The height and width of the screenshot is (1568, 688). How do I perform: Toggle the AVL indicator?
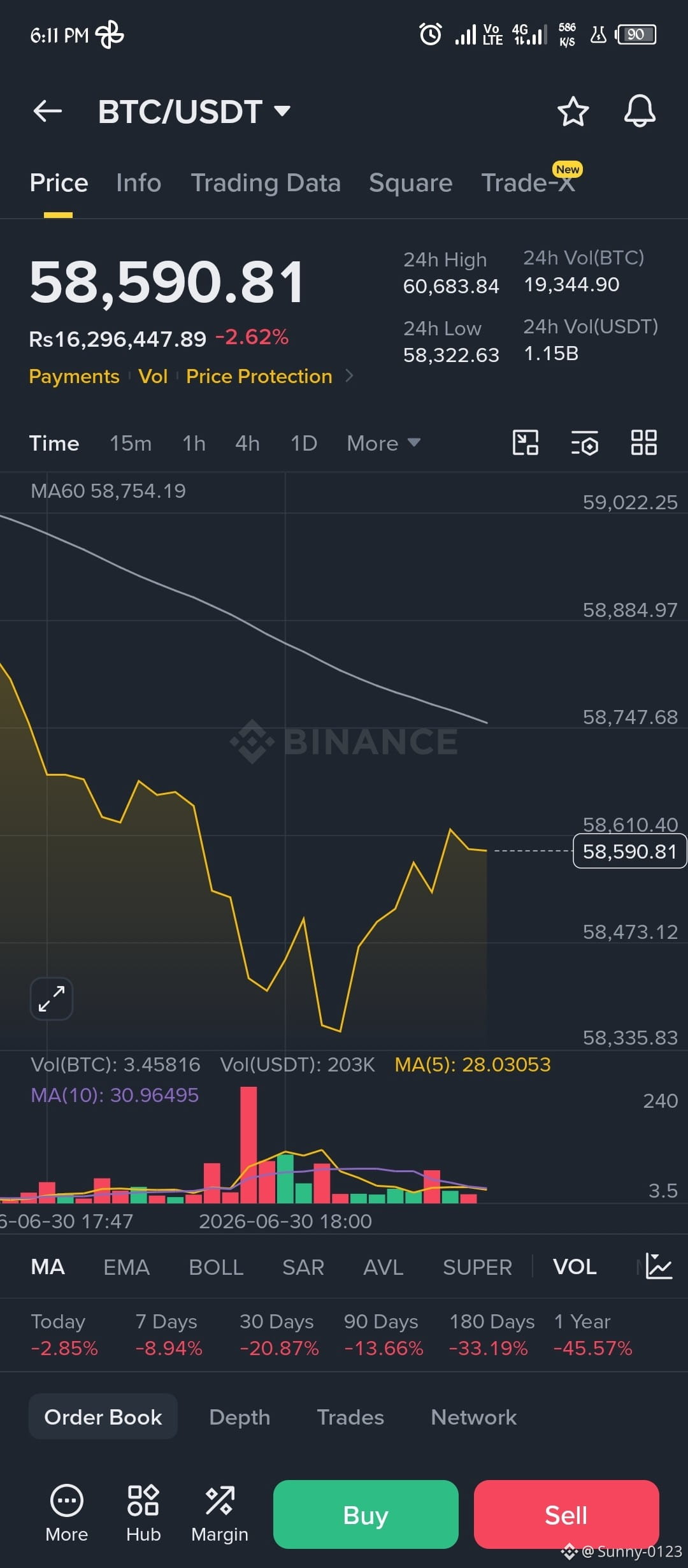click(383, 1267)
